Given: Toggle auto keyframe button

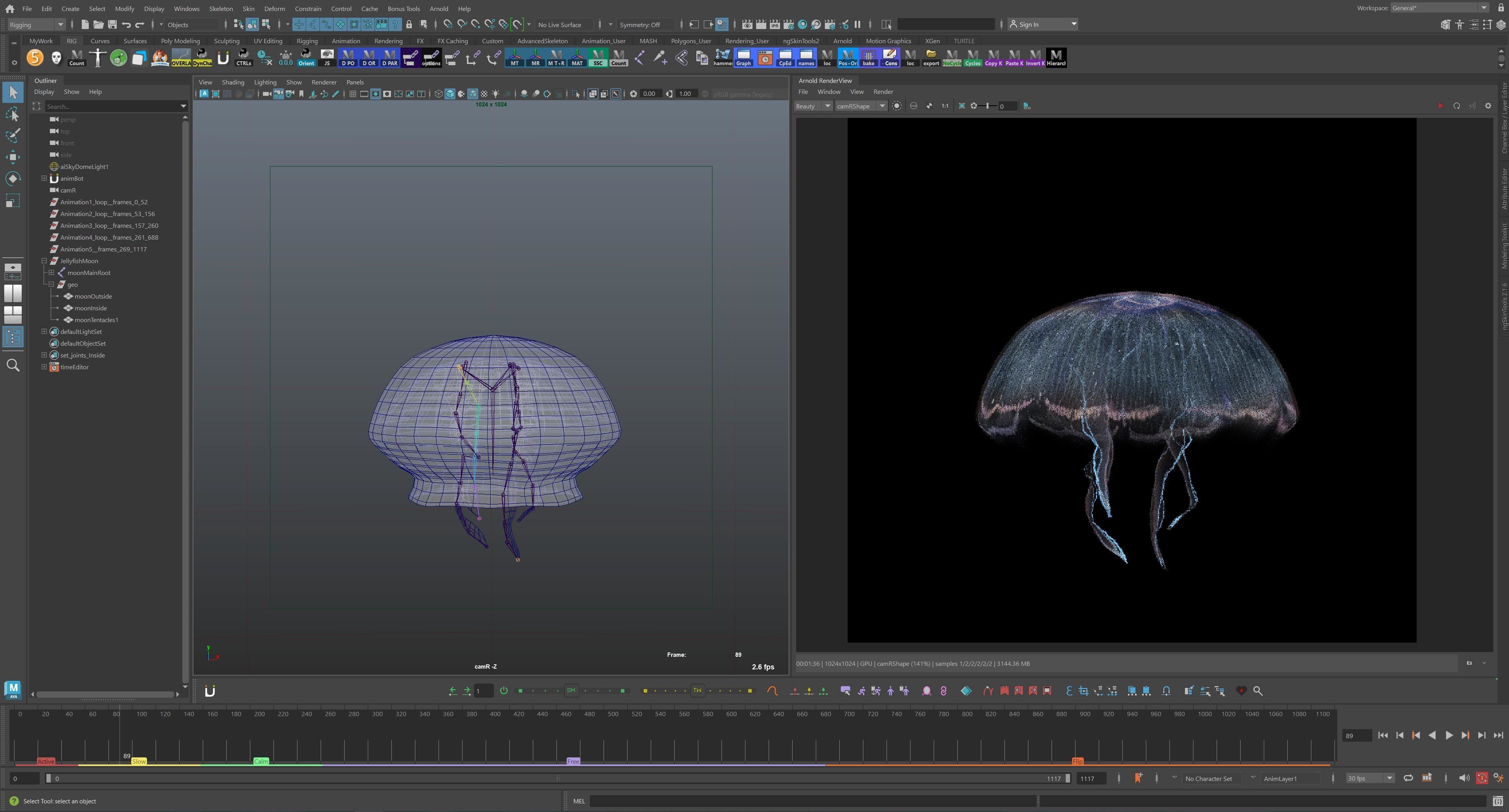Looking at the screenshot, I should pos(1481,778).
